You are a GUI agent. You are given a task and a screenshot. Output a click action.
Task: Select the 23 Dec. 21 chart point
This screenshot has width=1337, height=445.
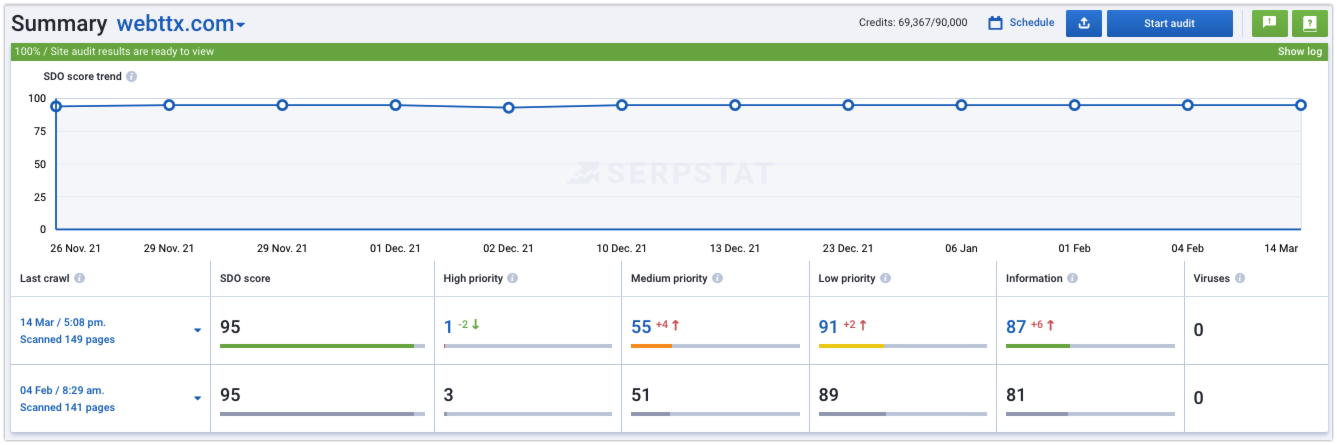(x=848, y=104)
